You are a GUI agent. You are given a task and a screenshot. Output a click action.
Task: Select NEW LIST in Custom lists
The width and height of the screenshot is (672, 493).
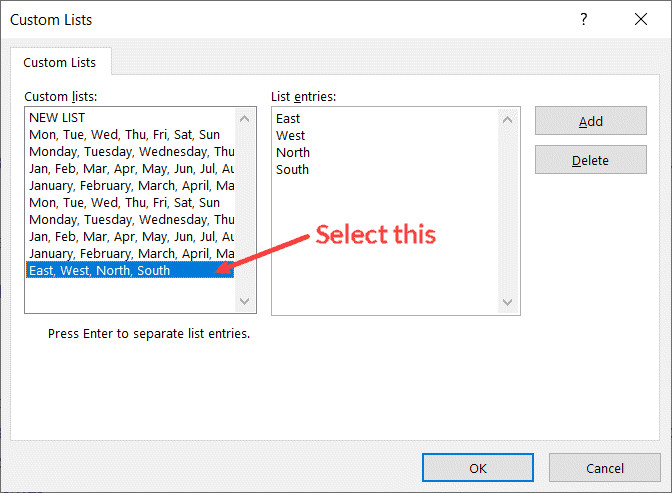tap(58, 118)
